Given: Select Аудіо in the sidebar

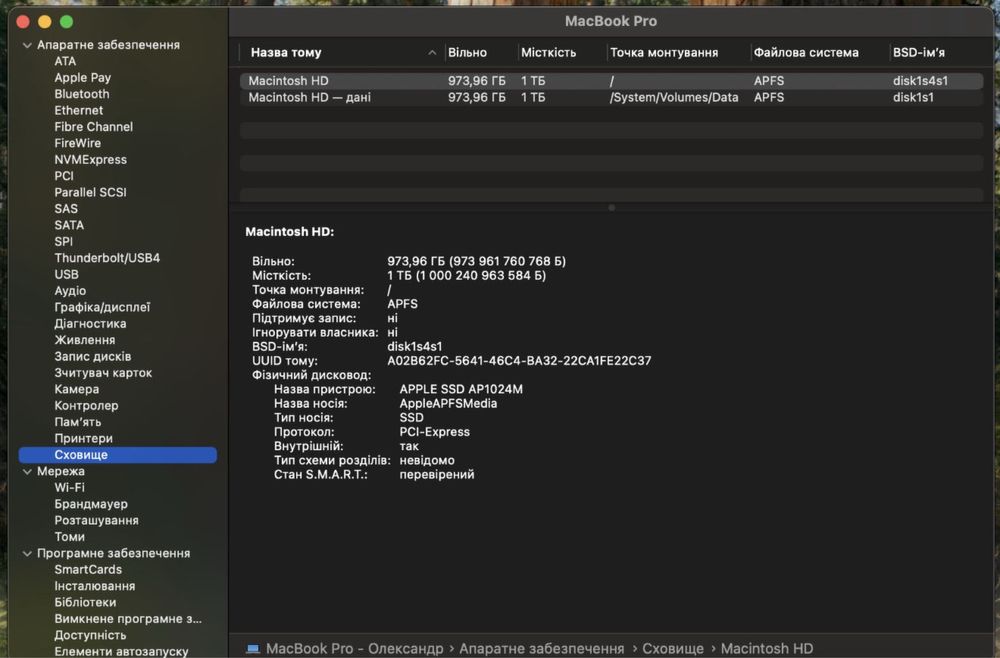Looking at the screenshot, I should [70, 291].
